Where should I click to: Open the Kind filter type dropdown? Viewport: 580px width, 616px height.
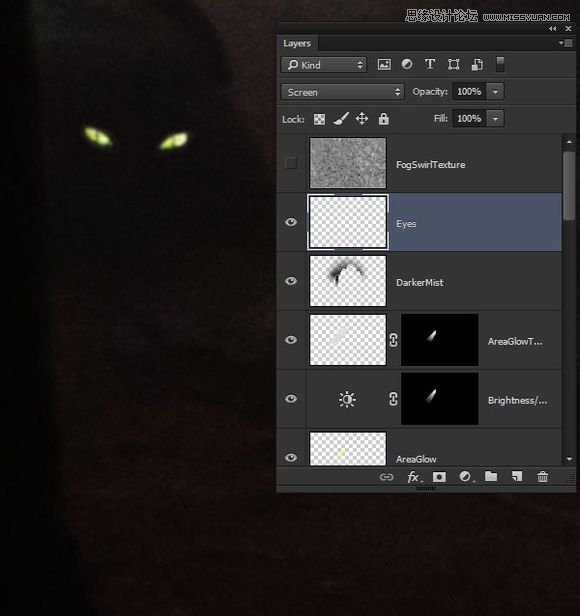(x=324, y=65)
